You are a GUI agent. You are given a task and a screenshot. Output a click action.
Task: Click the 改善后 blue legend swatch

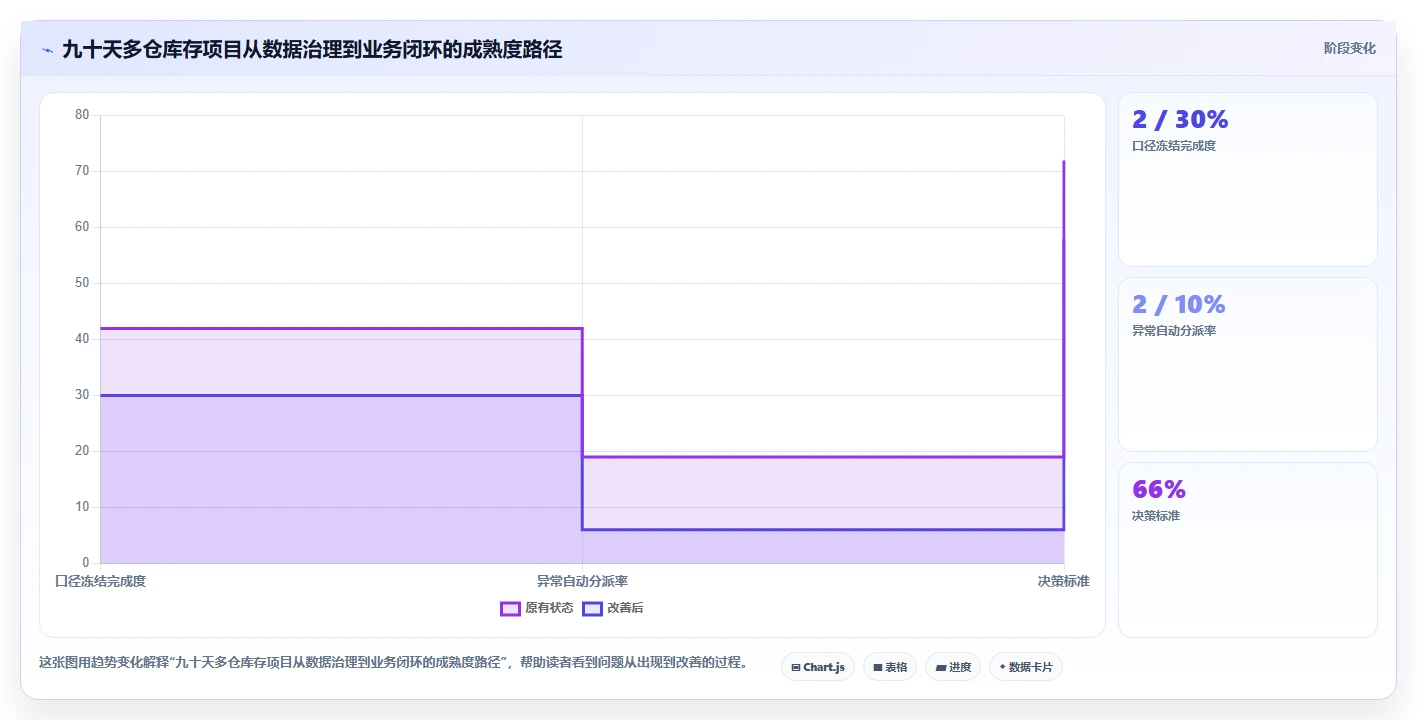(592, 608)
